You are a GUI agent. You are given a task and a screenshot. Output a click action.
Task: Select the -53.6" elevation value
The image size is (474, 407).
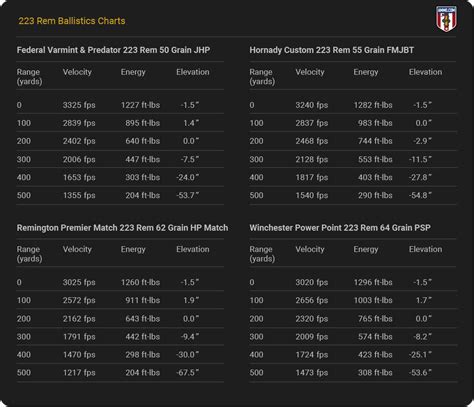pyautogui.click(x=420, y=373)
